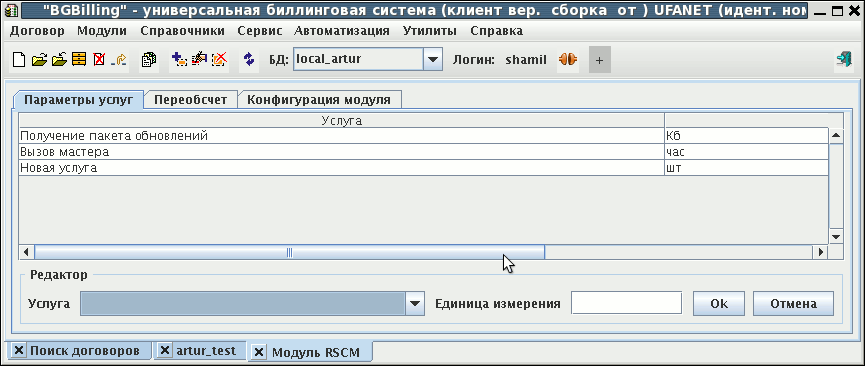This screenshot has height=366, width=865.
Task: Click the application icon in the title bar
Action: 11,9
